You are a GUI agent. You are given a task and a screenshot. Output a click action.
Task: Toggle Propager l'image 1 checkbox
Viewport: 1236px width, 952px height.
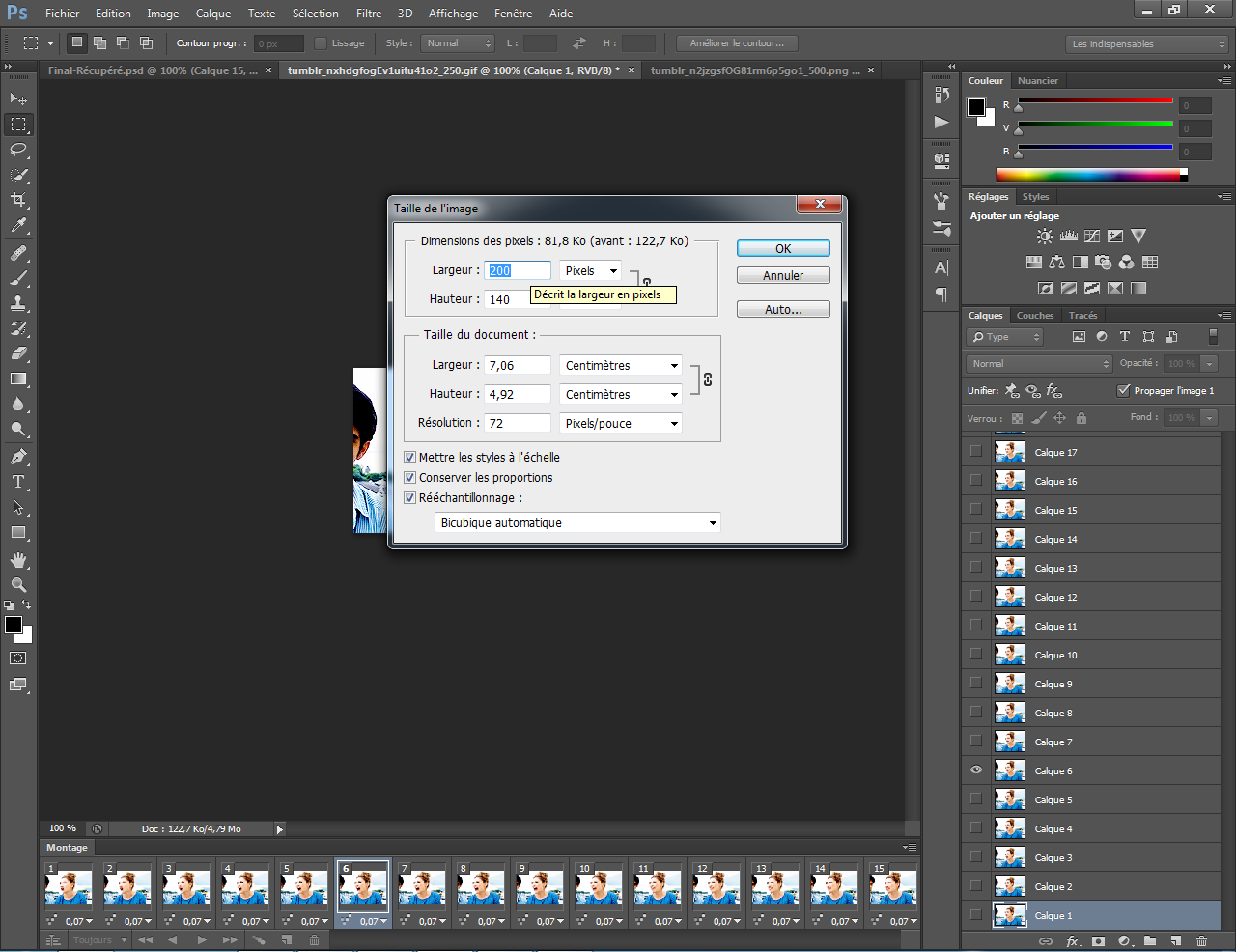pos(1123,391)
